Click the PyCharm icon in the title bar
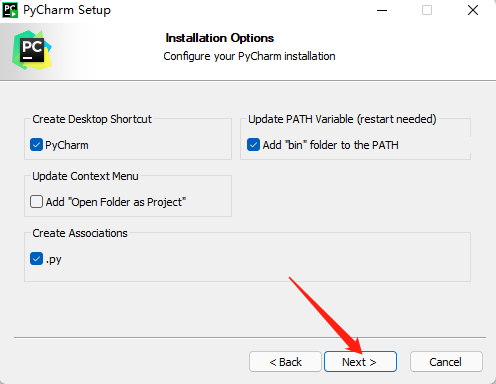The width and height of the screenshot is (496, 384). pos(10,10)
